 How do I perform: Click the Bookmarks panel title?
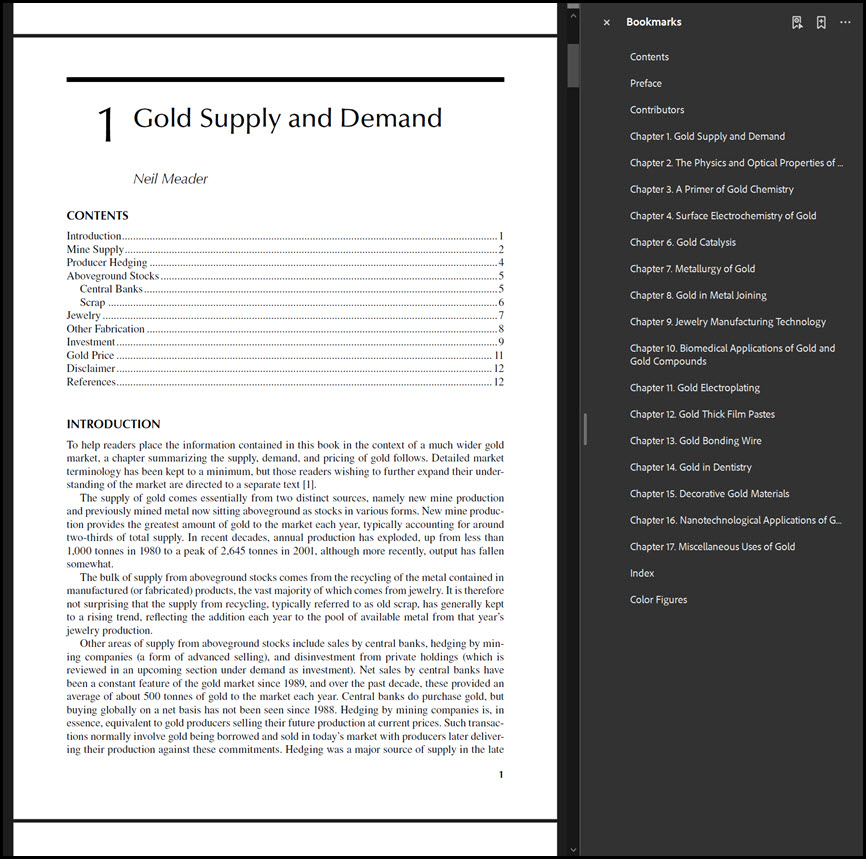[653, 22]
